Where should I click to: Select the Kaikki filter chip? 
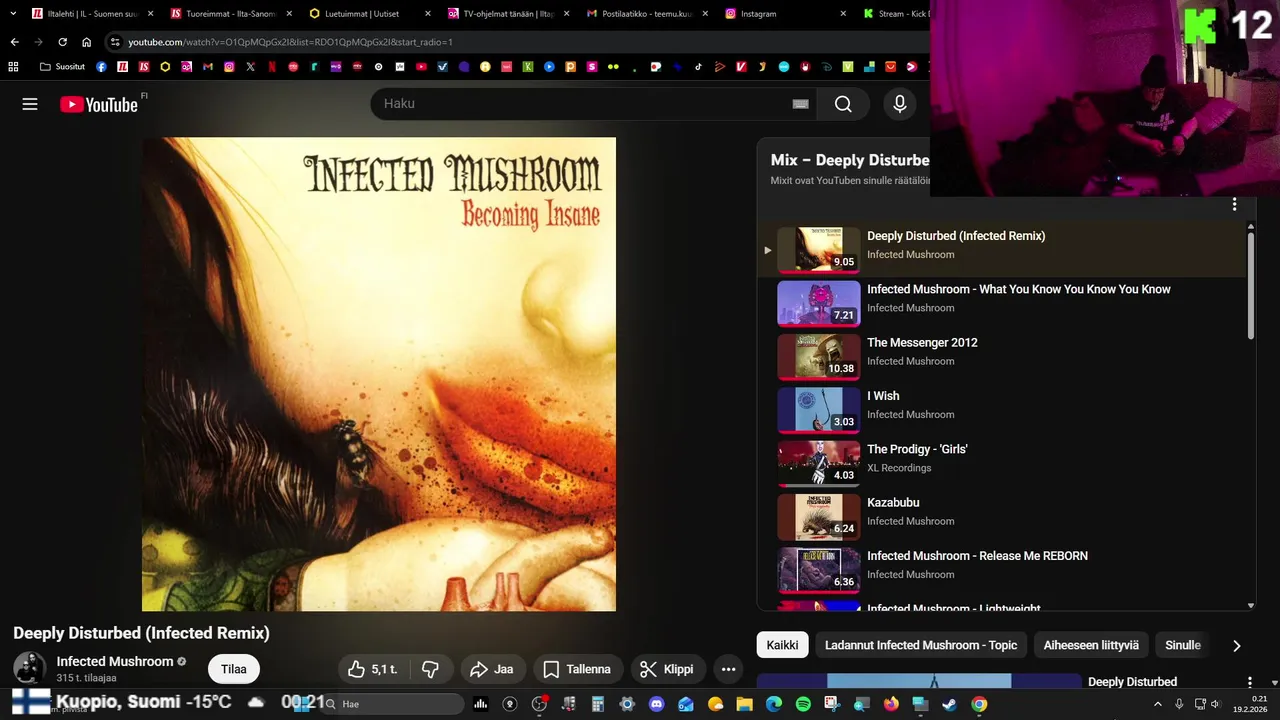point(782,645)
